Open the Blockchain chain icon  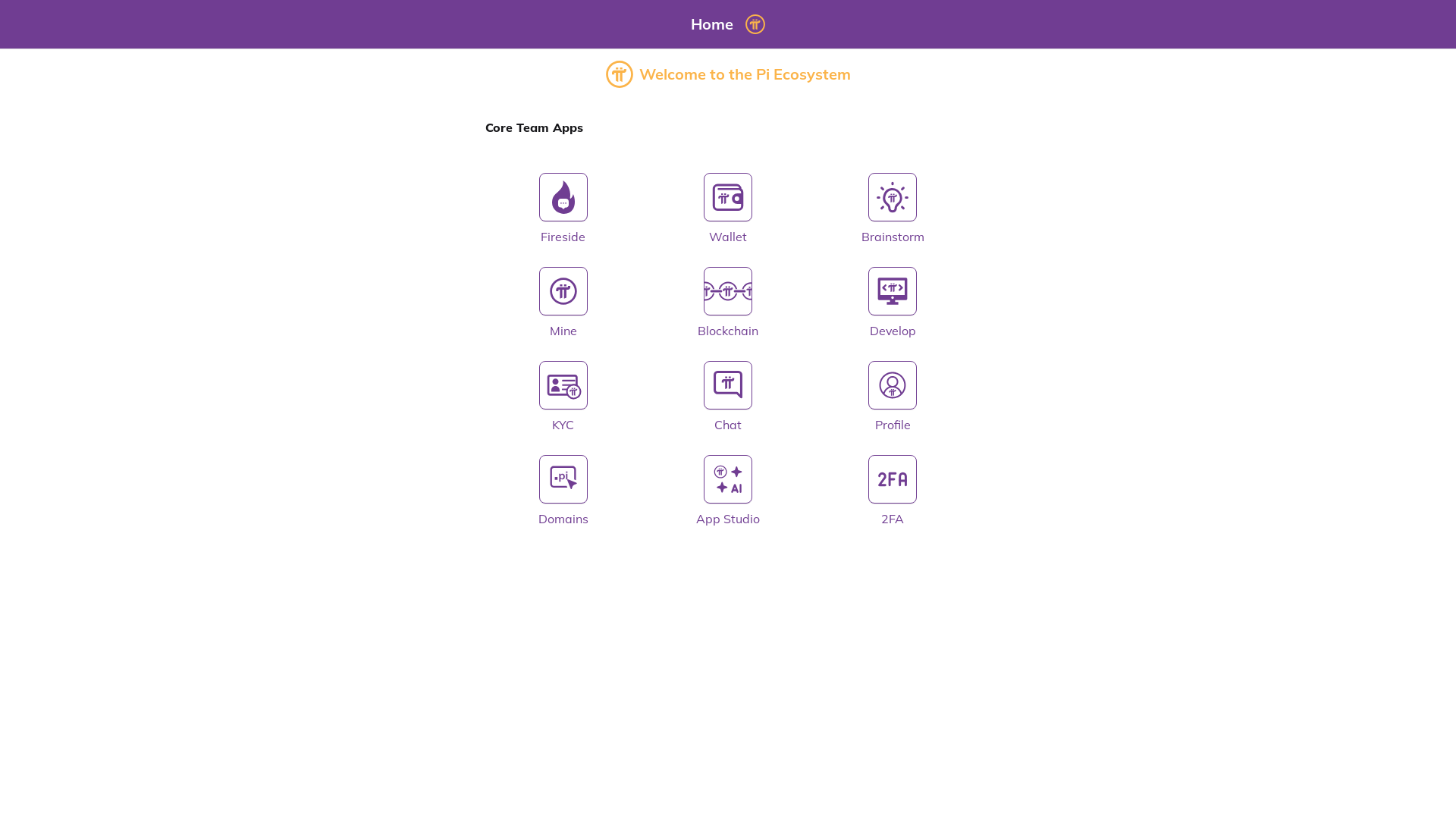tap(727, 291)
